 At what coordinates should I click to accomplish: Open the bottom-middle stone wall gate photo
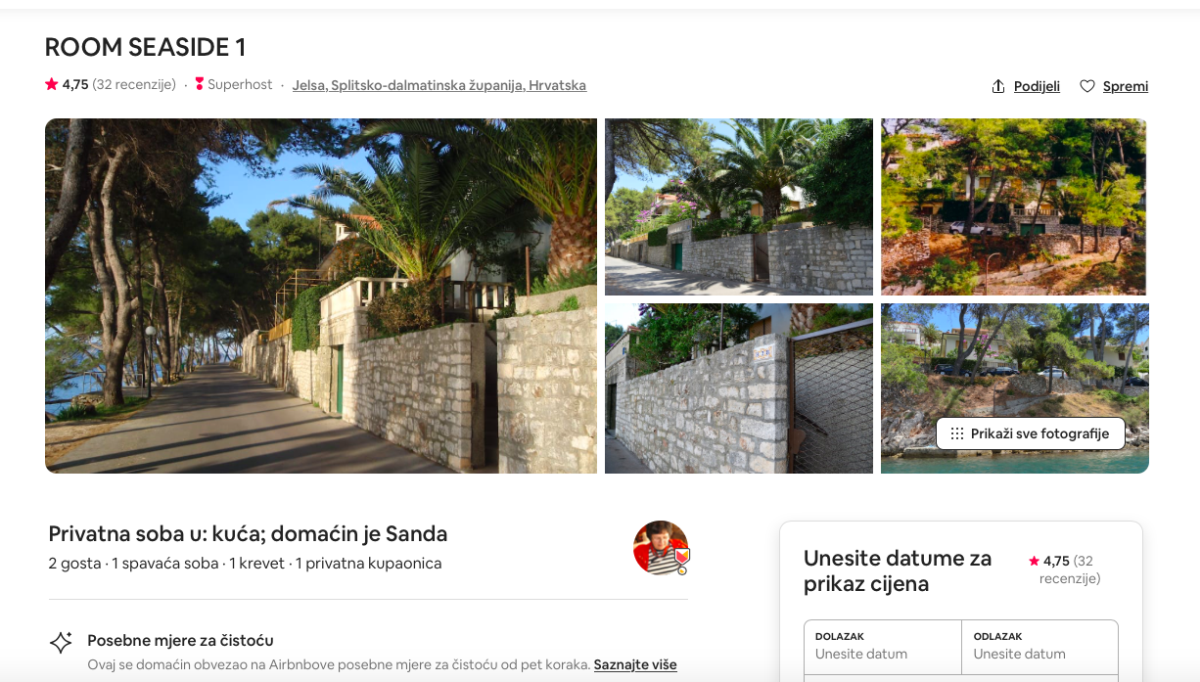[739, 388]
